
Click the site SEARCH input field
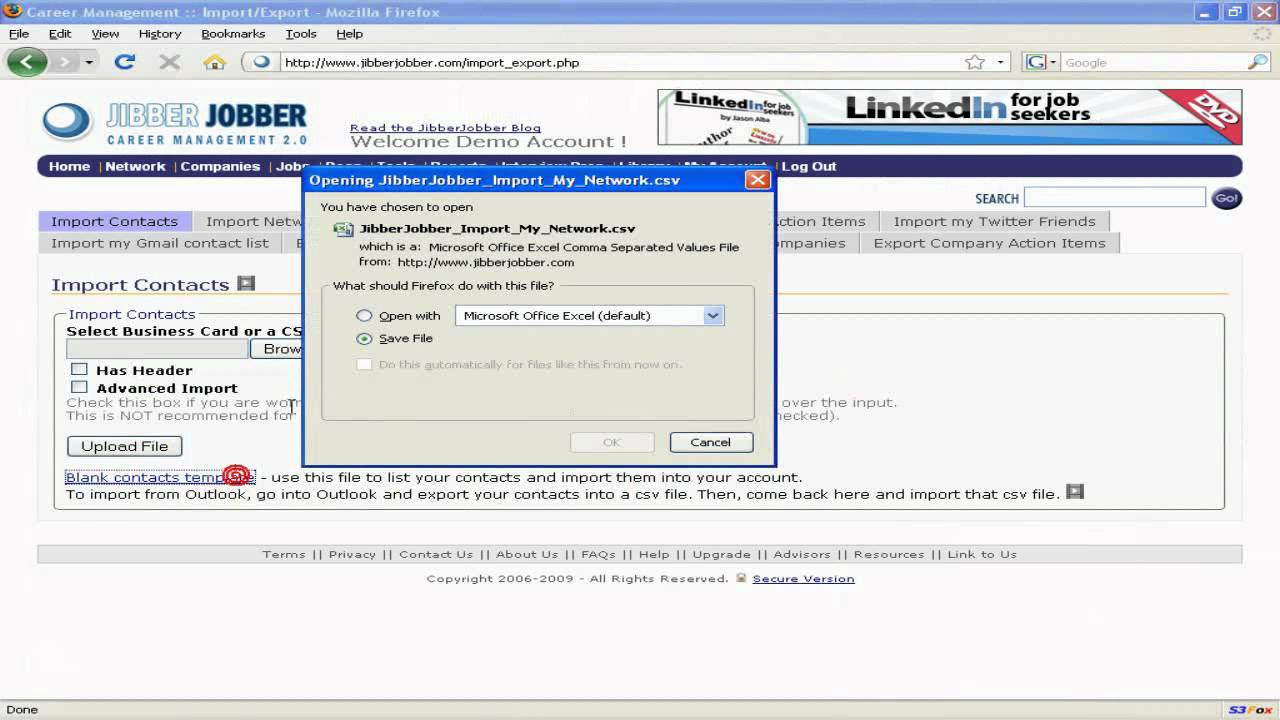(x=1114, y=197)
